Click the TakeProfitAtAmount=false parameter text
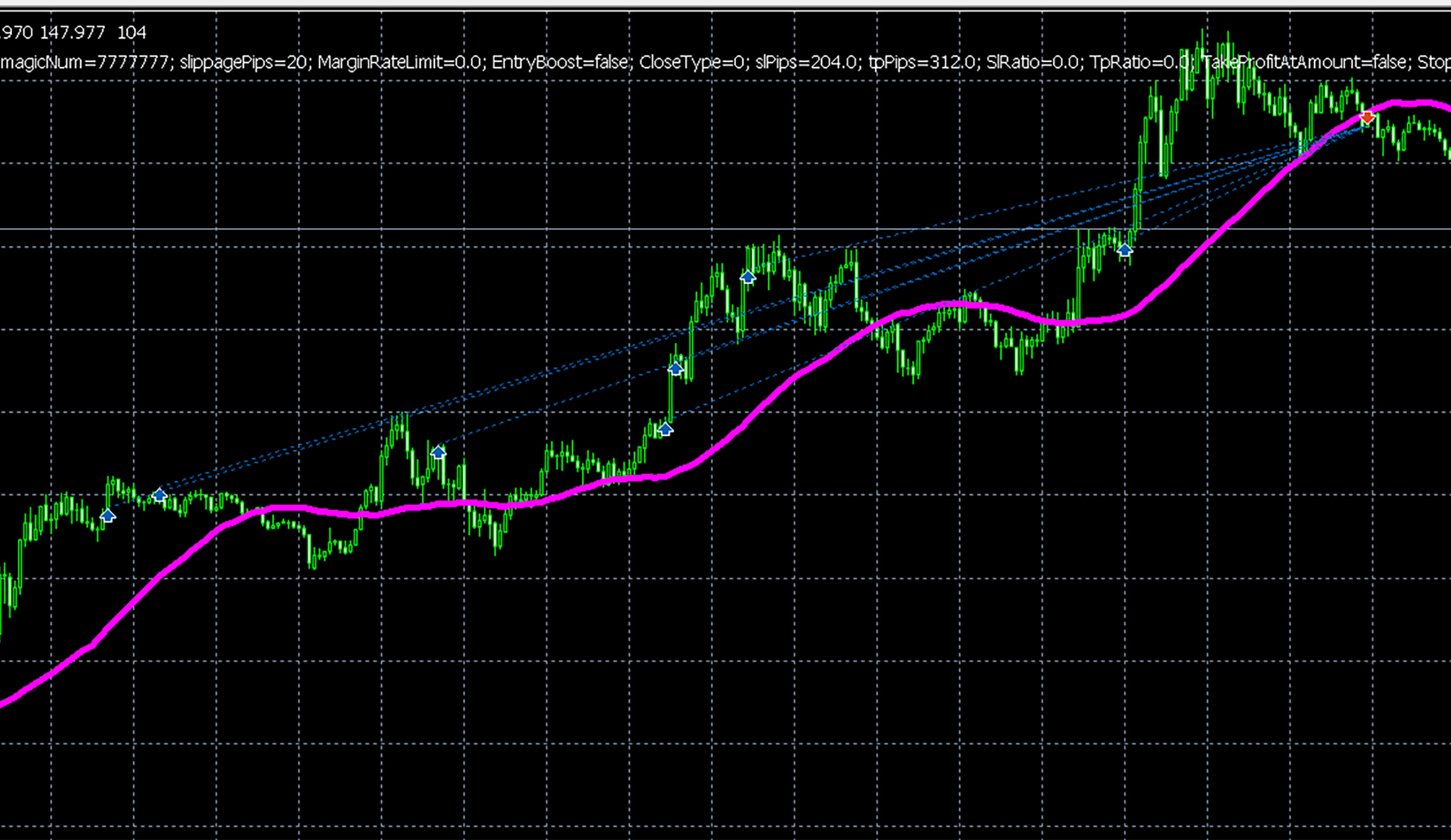The width and height of the screenshot is (1451, 840). coord(1303,63)
